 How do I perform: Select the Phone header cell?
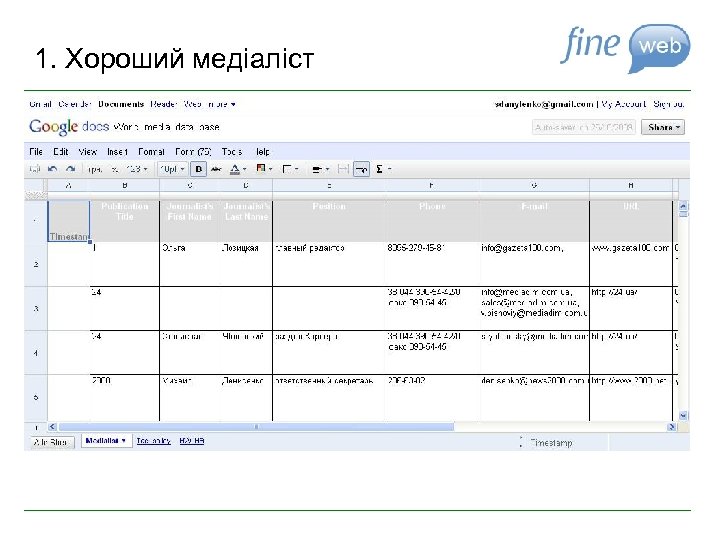(432, 221)
